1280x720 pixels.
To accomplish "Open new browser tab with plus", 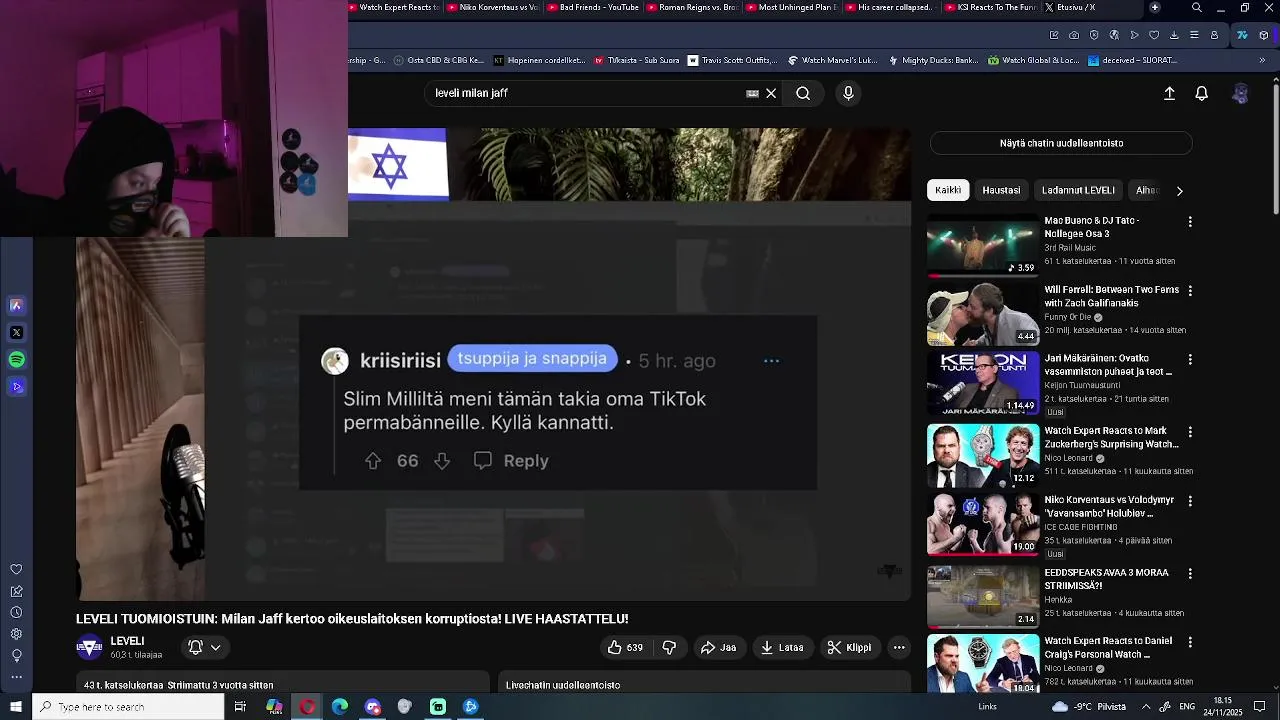I will coord(1155,7).
